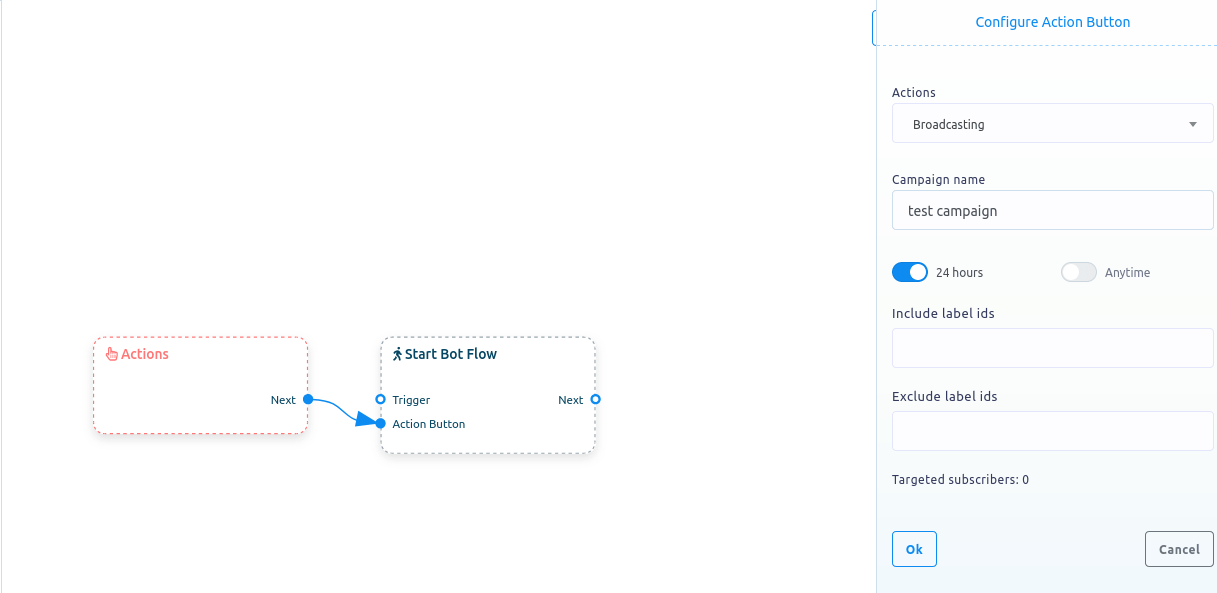Disable the 24 hours toggle
The image size is (1217, 593).
(x=910, y=272)
